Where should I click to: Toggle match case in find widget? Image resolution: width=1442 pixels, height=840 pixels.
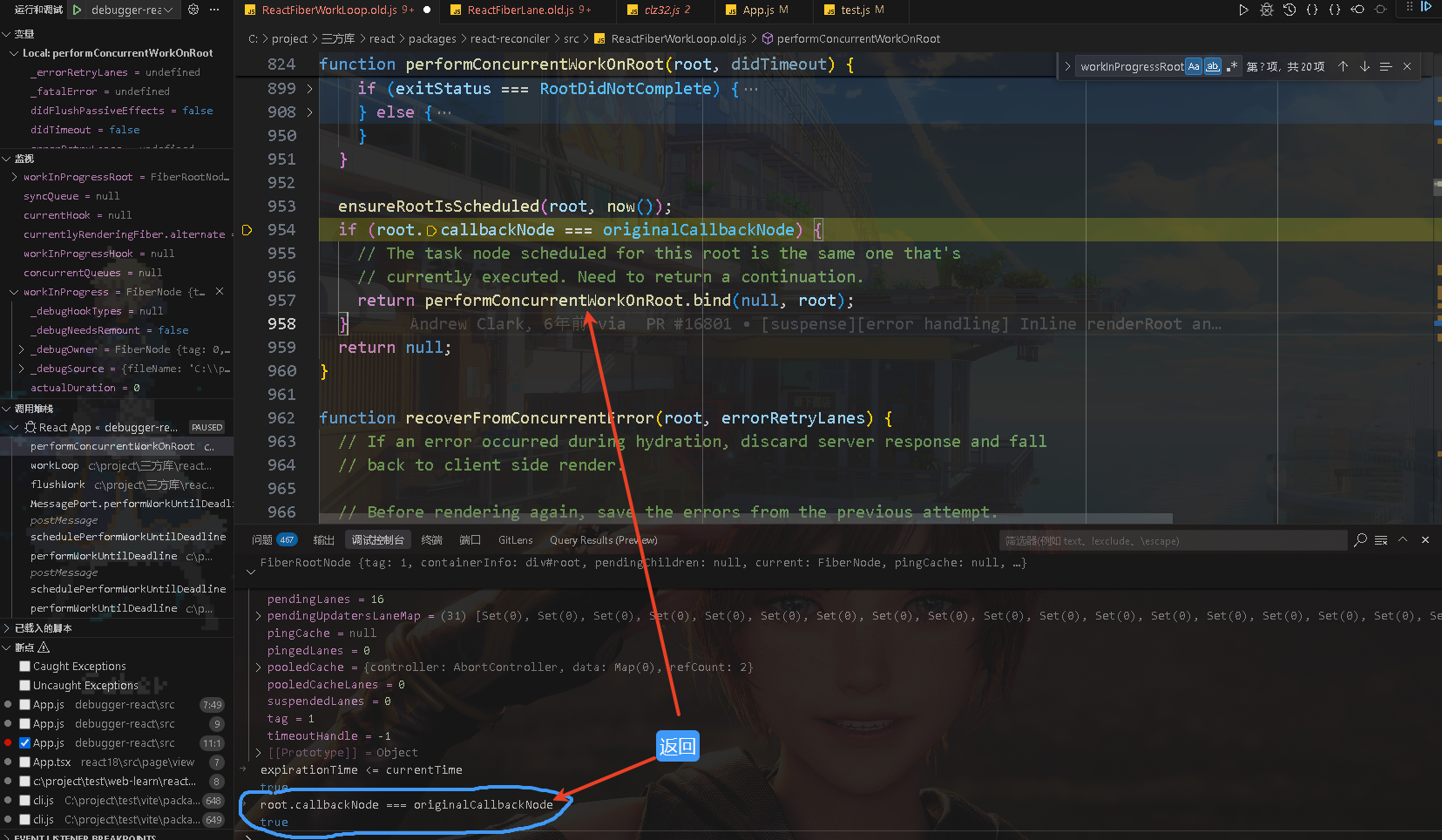point(1194,66)
